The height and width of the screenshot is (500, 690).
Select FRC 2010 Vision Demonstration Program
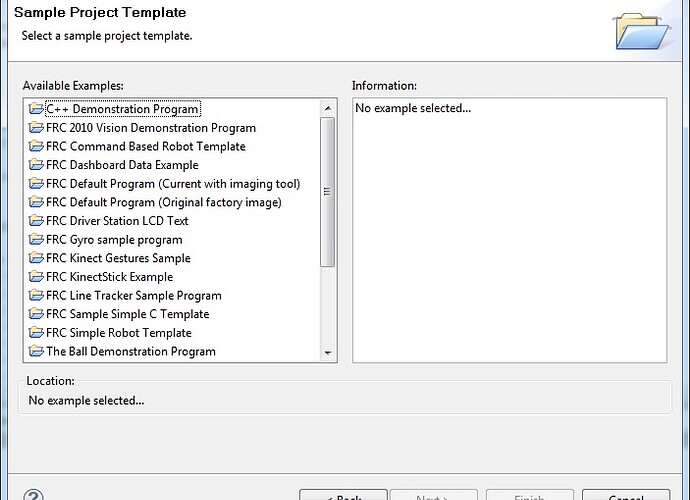151,128
